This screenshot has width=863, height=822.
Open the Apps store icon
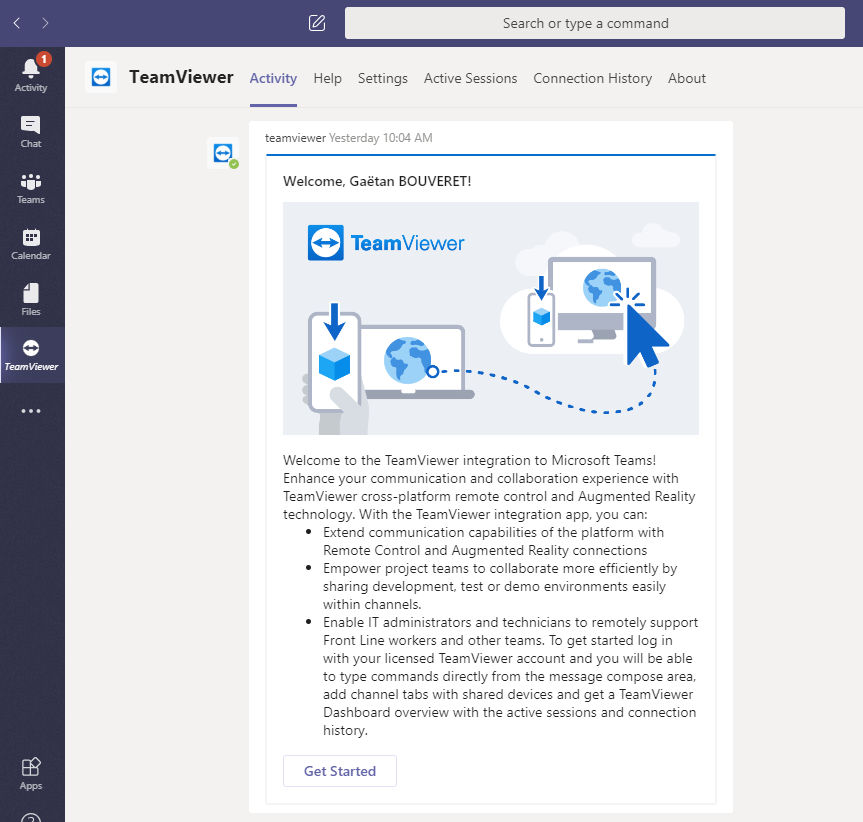(31, 774)
